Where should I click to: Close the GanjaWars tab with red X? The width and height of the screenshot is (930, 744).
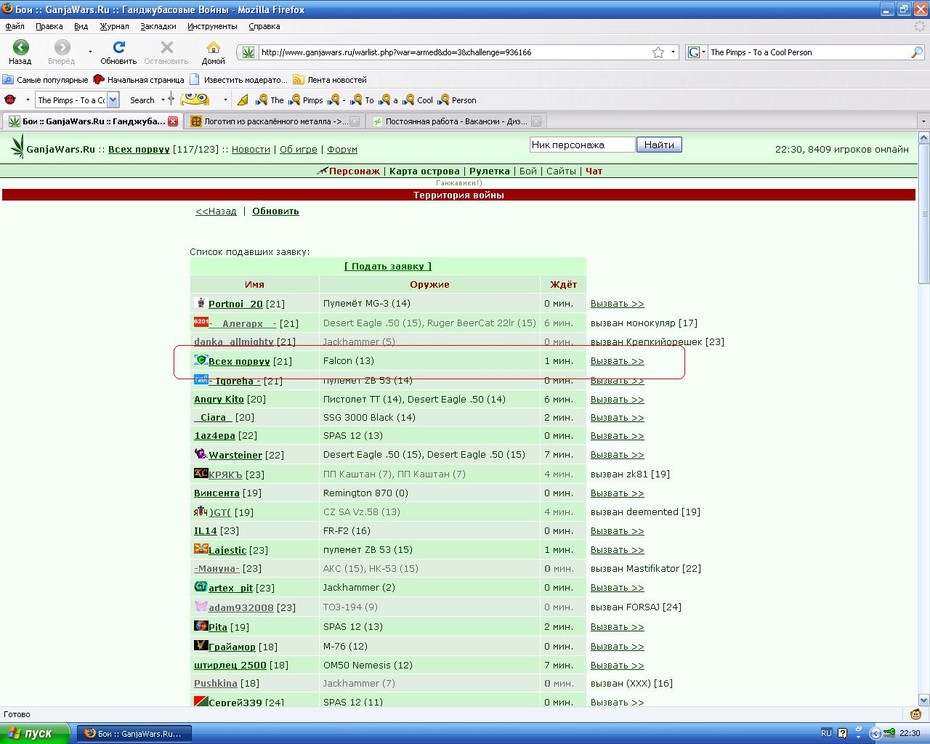pyautogui.click(x=173, y=121)
